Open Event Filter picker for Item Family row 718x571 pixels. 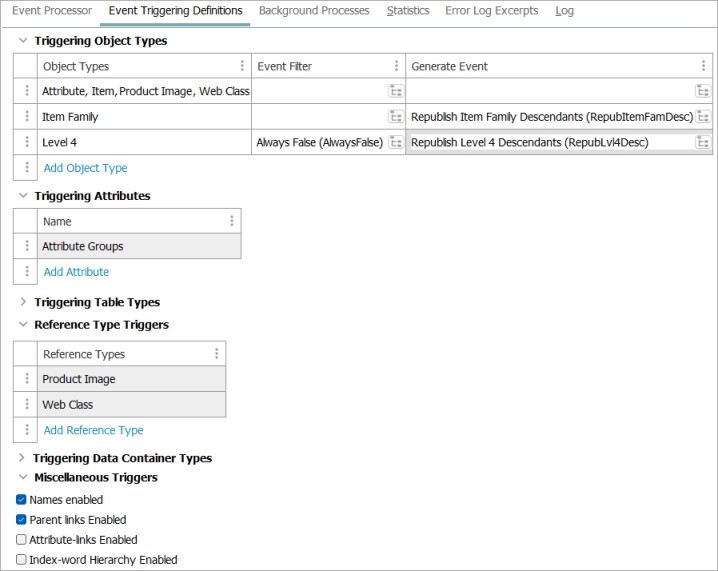coord(396,117)
